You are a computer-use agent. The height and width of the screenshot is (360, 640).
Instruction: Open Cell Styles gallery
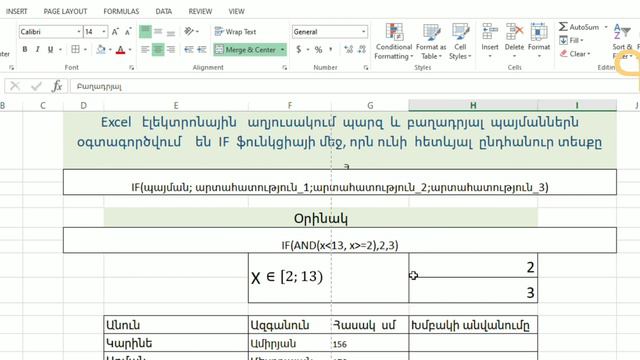[x=460, y=41]
